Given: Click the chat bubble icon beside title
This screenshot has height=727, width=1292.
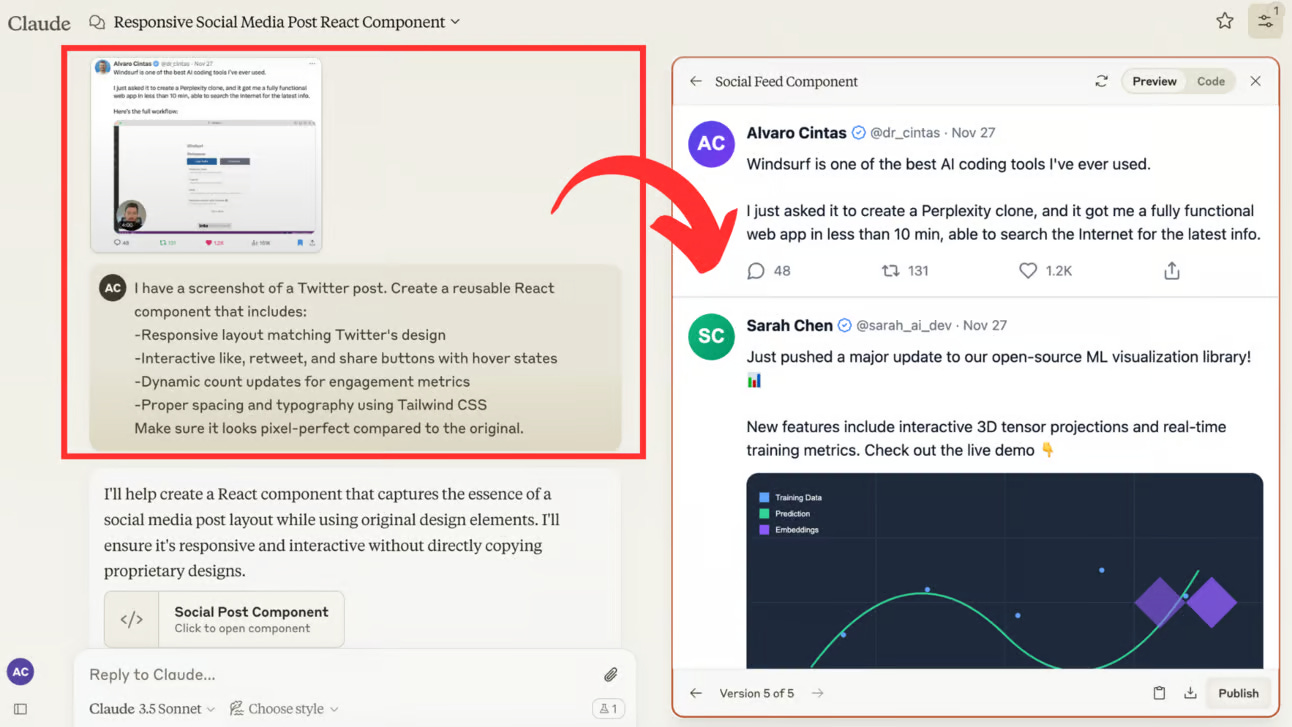Looking at the screenshot, I should coord(97,22).
